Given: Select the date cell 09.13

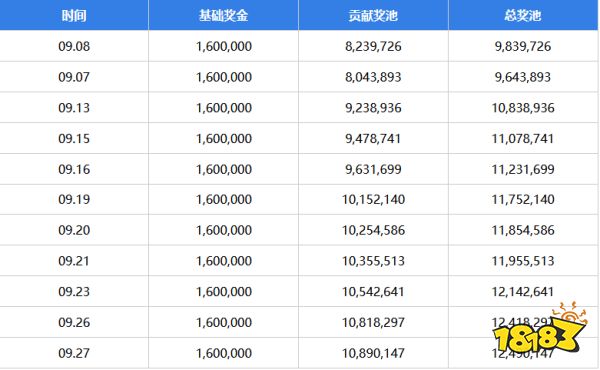Looking at the screenshot, I should pos(74,108).
